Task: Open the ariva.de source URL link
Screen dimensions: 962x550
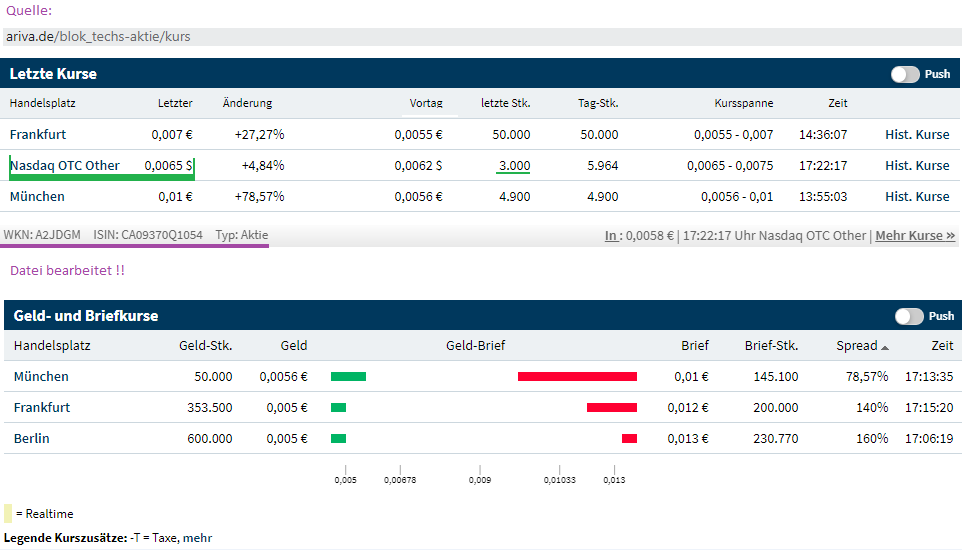Action: [x=98, y=37]
